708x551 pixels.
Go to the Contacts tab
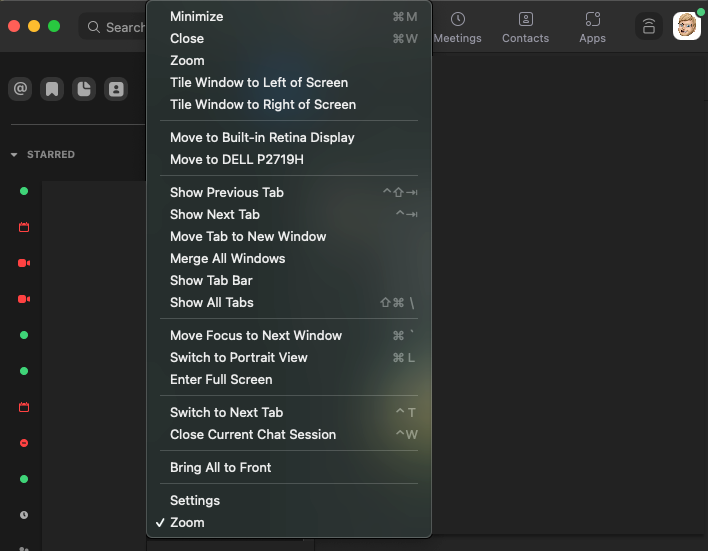pyautogui.click(x=525, y=27)
